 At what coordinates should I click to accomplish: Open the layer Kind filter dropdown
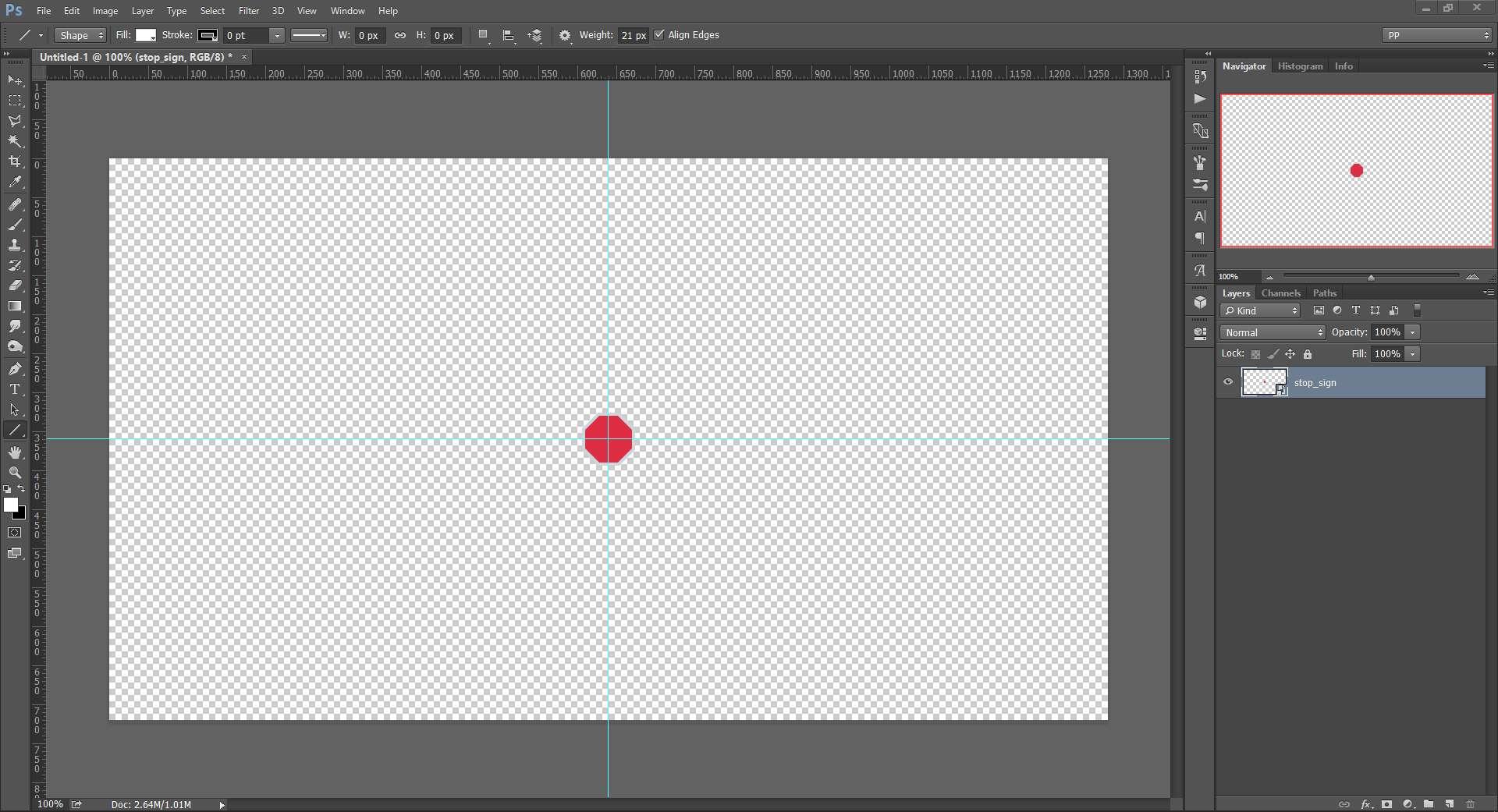pyautogui.click(x=1260, y=310)
